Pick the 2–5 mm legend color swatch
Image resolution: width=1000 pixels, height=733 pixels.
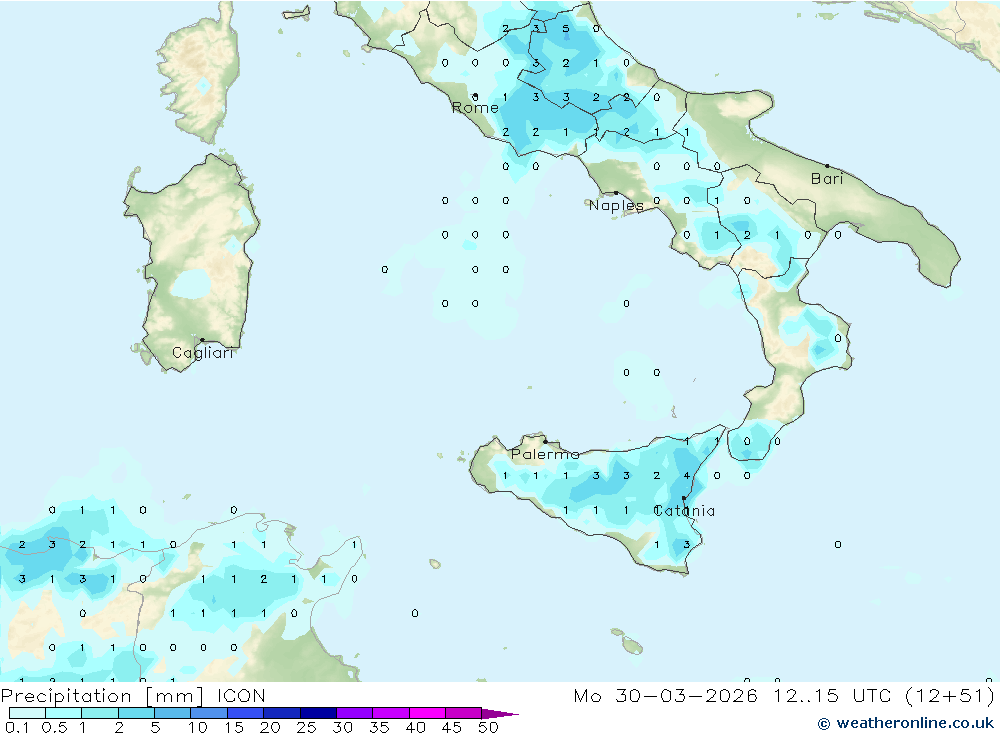pyautogui.click(x=136, y=713)
